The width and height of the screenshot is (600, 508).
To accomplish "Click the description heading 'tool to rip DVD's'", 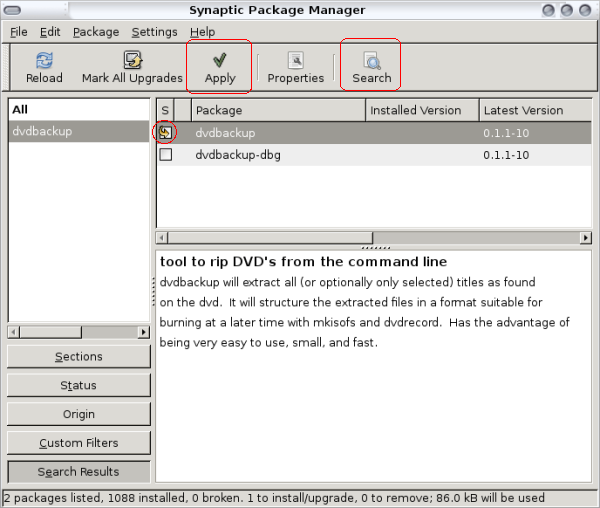I will 303,262.
